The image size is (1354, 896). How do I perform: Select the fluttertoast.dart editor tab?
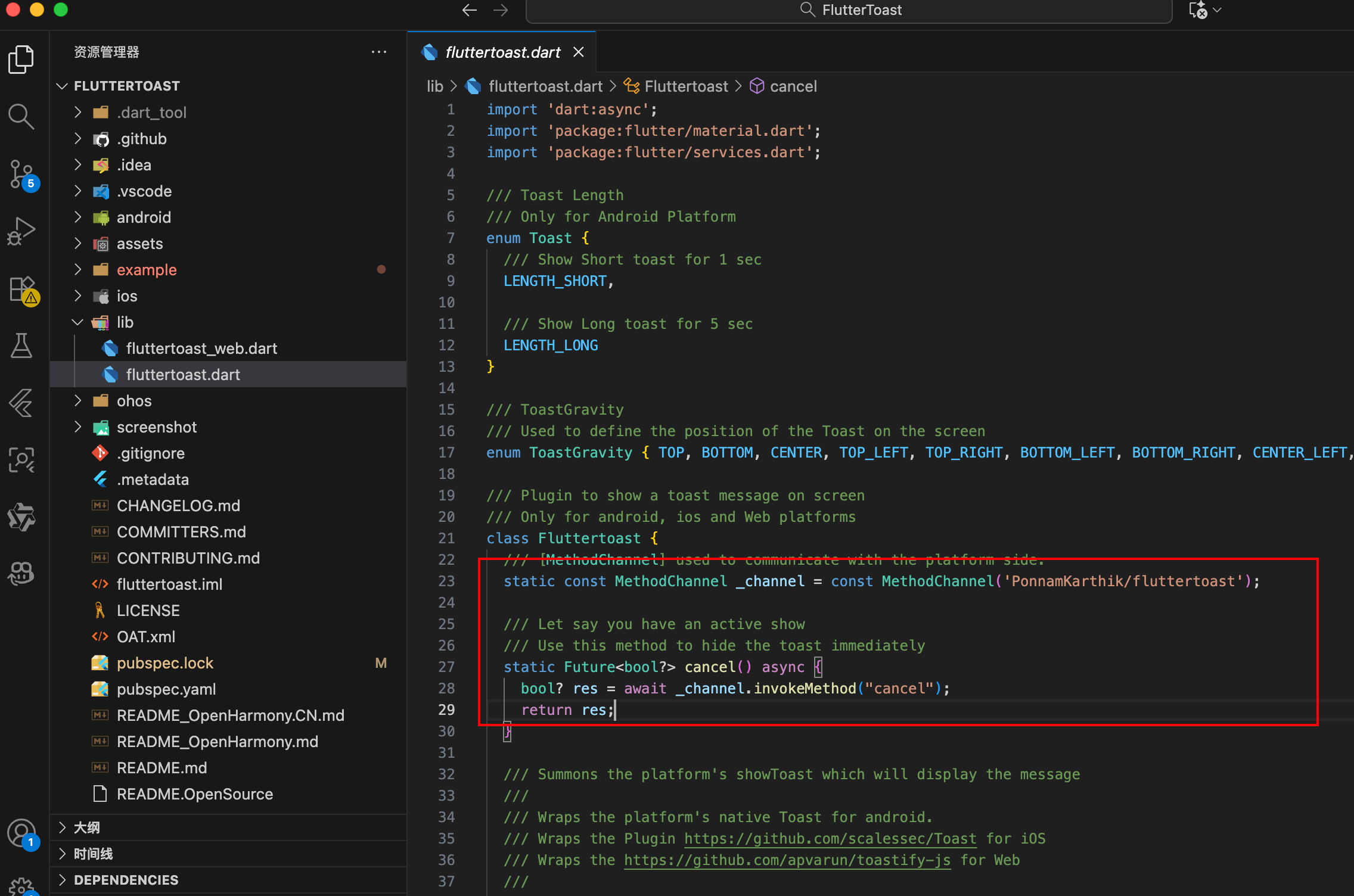tap(502, 52)
